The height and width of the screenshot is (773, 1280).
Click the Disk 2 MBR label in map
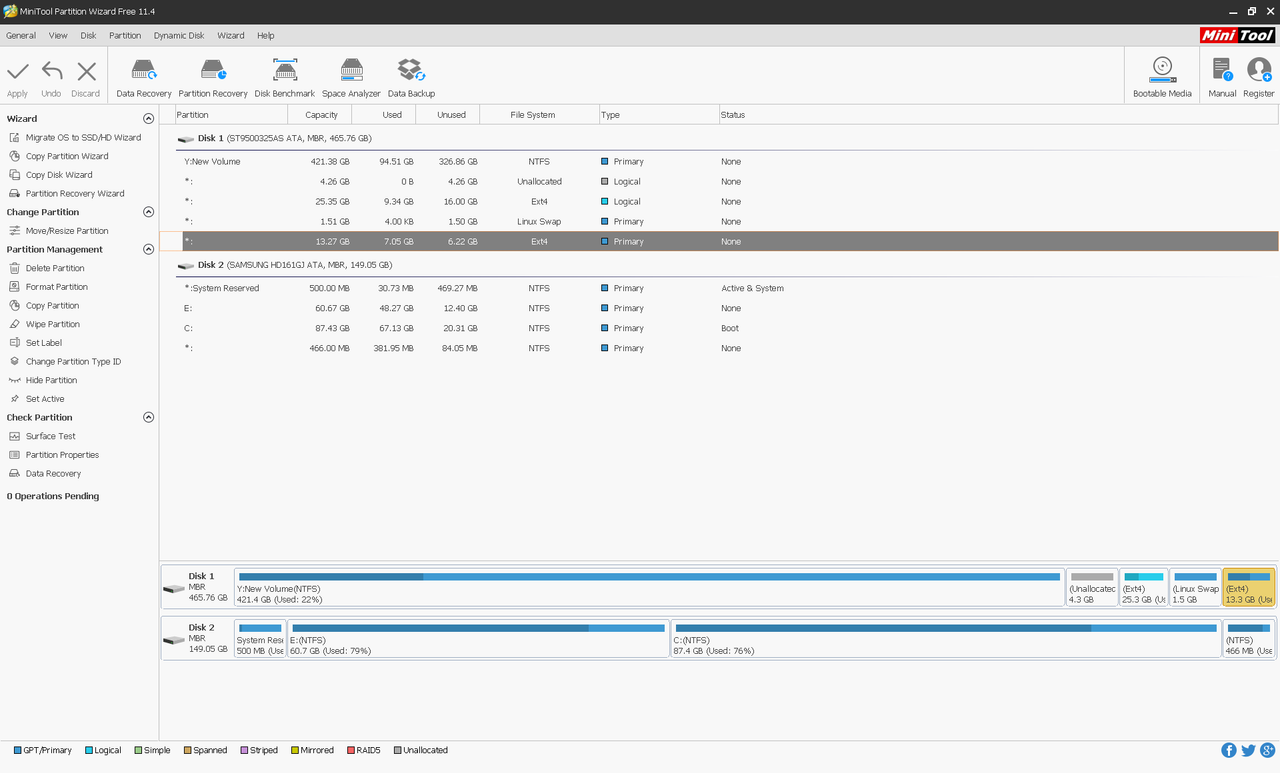[197, 638]
